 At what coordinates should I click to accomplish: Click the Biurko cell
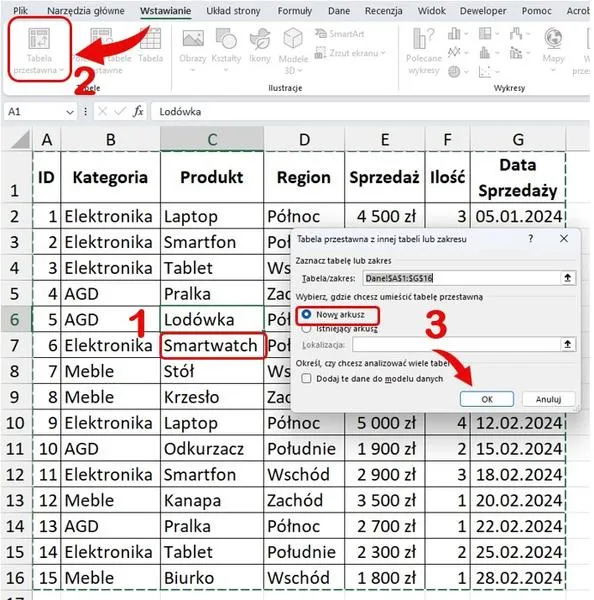212,577
